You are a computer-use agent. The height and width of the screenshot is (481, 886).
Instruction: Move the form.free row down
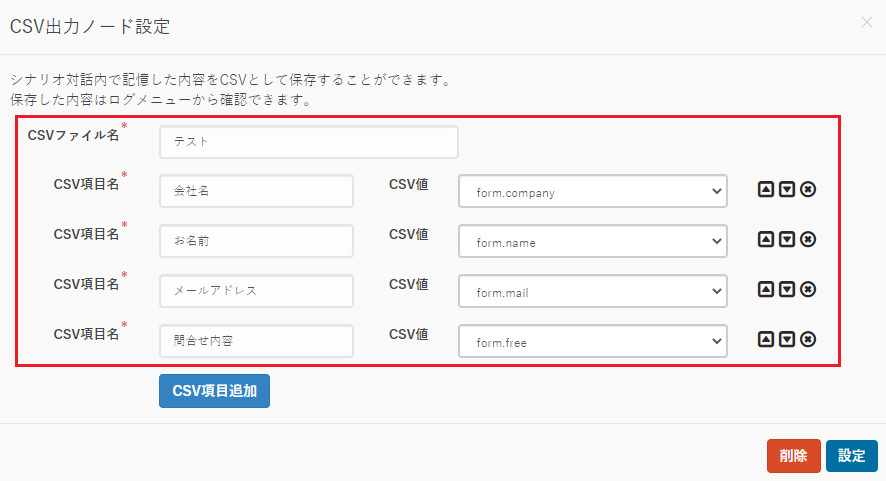click(787, 339)
